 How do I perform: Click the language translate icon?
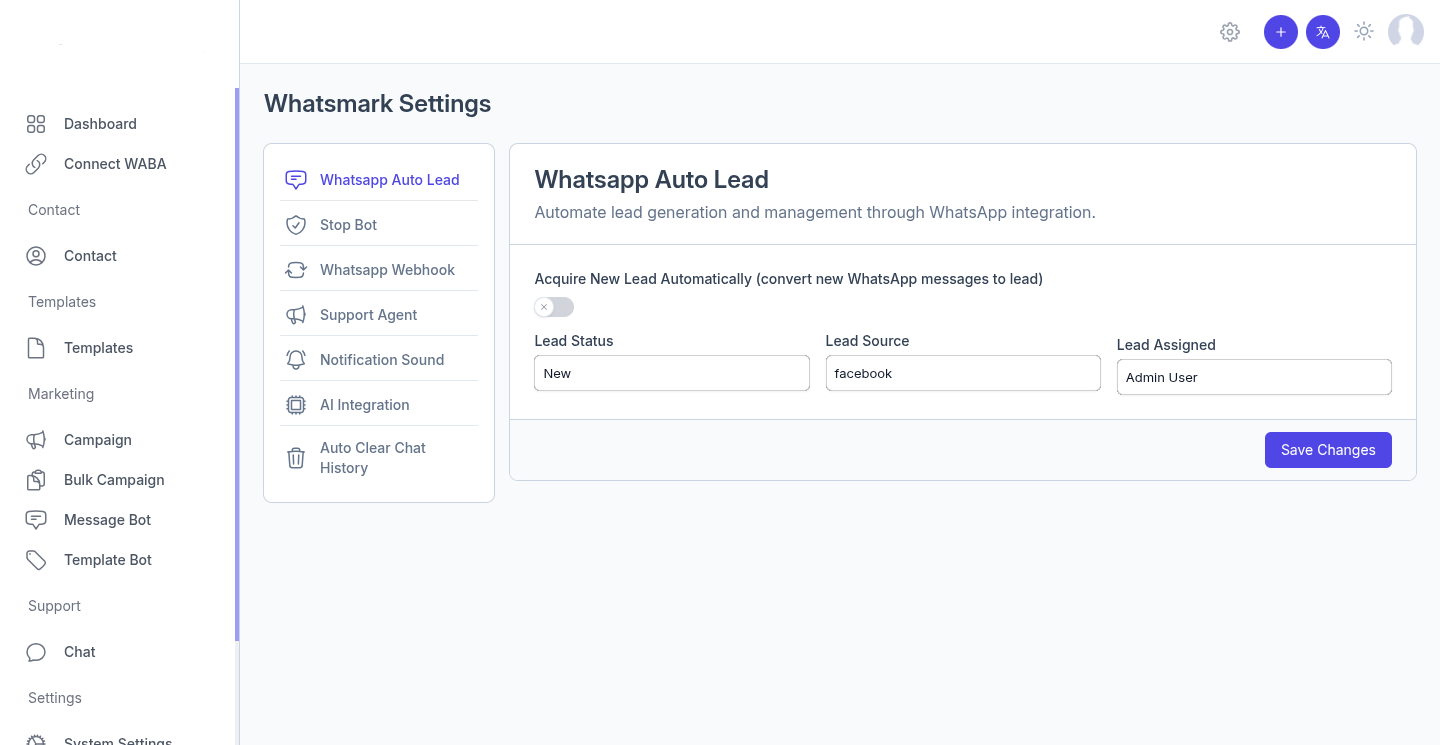click(x=1323, y=32)
